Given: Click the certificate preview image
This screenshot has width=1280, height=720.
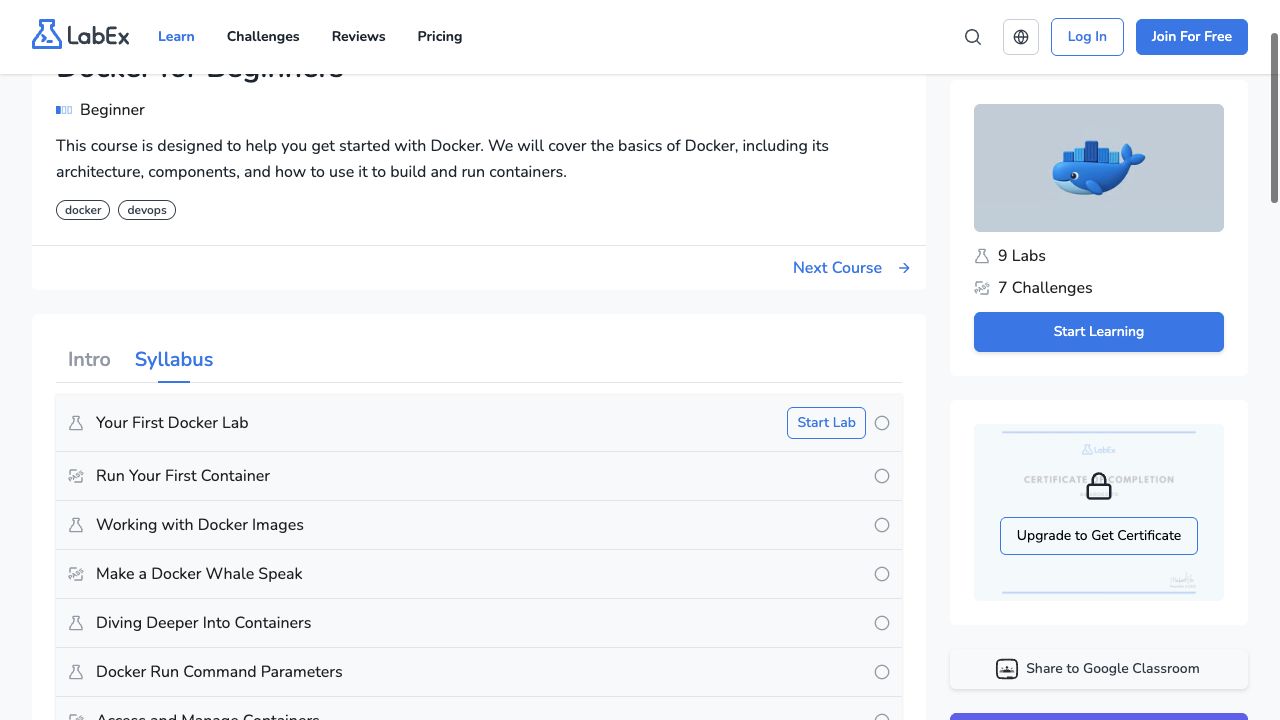Looking at the screenshot, I should [1099, 512].
